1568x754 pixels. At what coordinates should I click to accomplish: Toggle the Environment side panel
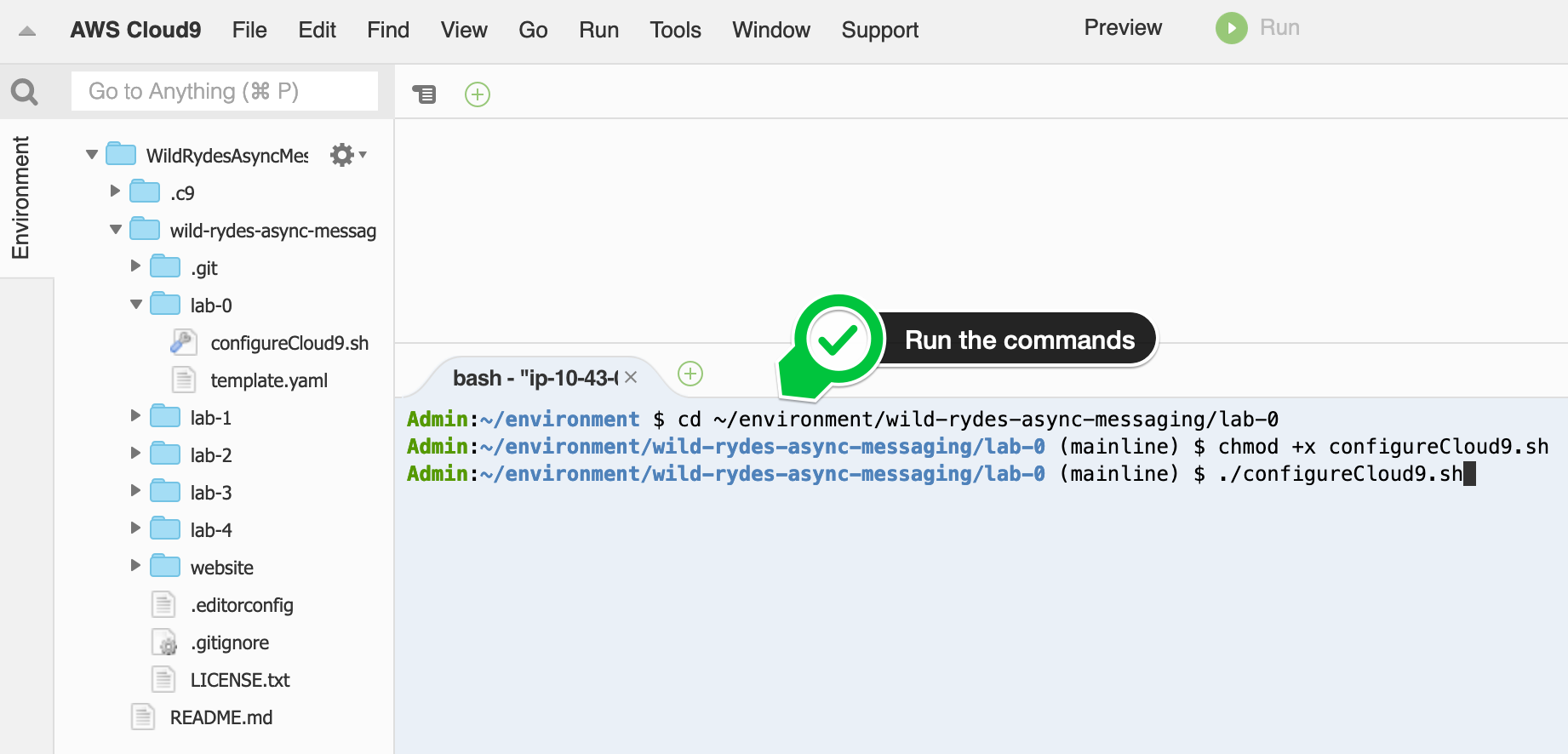coord(20,197)
